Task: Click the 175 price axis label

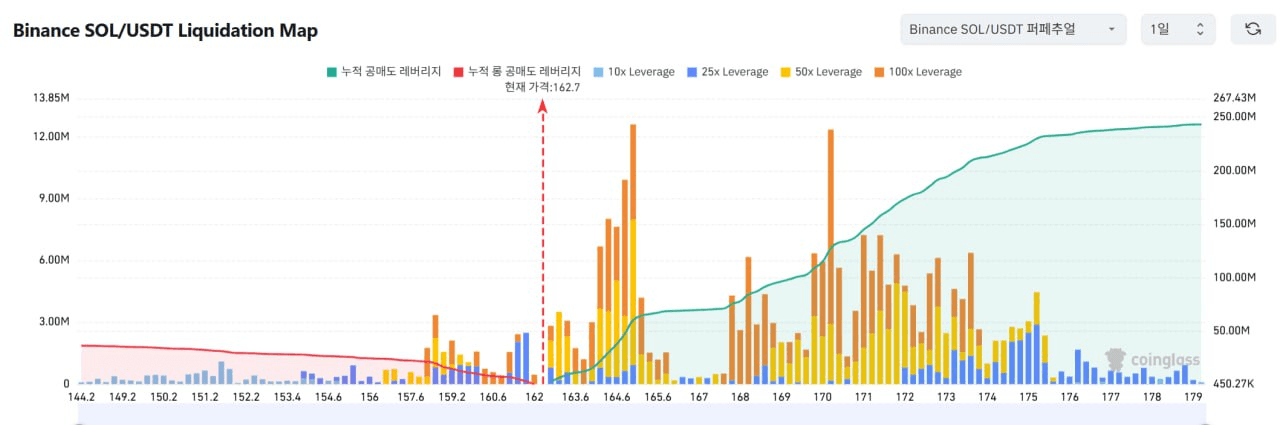Action: coord(1029,397)
